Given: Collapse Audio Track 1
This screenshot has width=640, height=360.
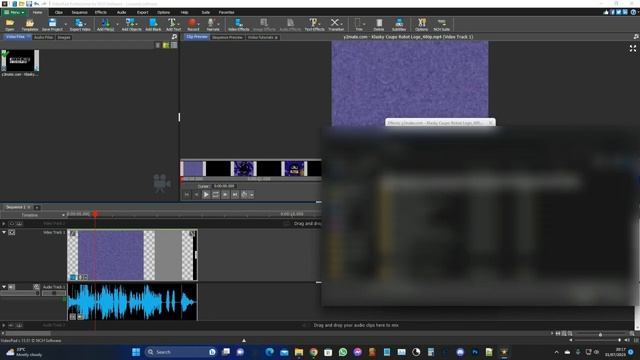Looking at the screenshot, I should [4, 287].
